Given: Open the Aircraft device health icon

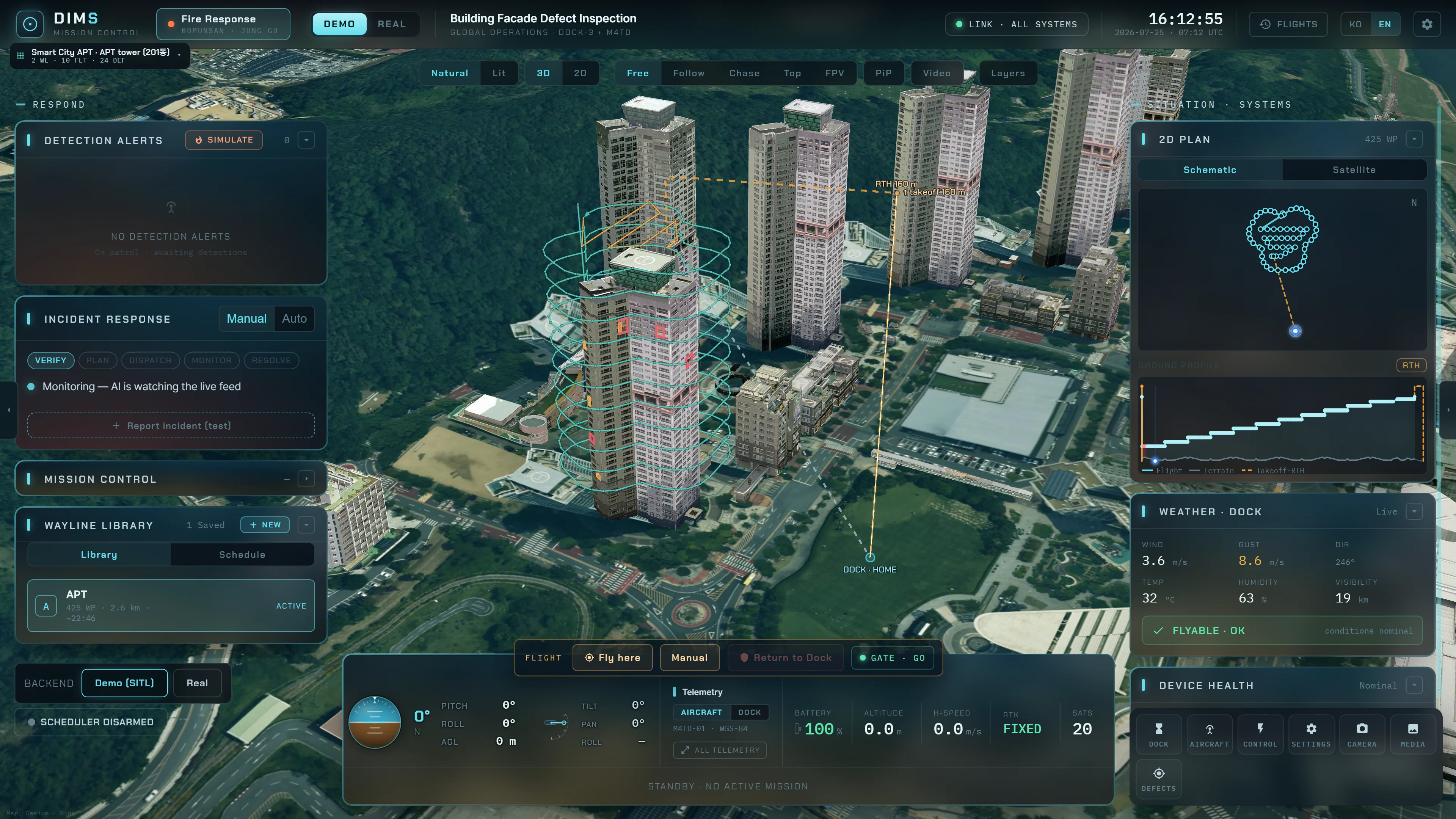Looking at the screenshot, I should 1209,734.
